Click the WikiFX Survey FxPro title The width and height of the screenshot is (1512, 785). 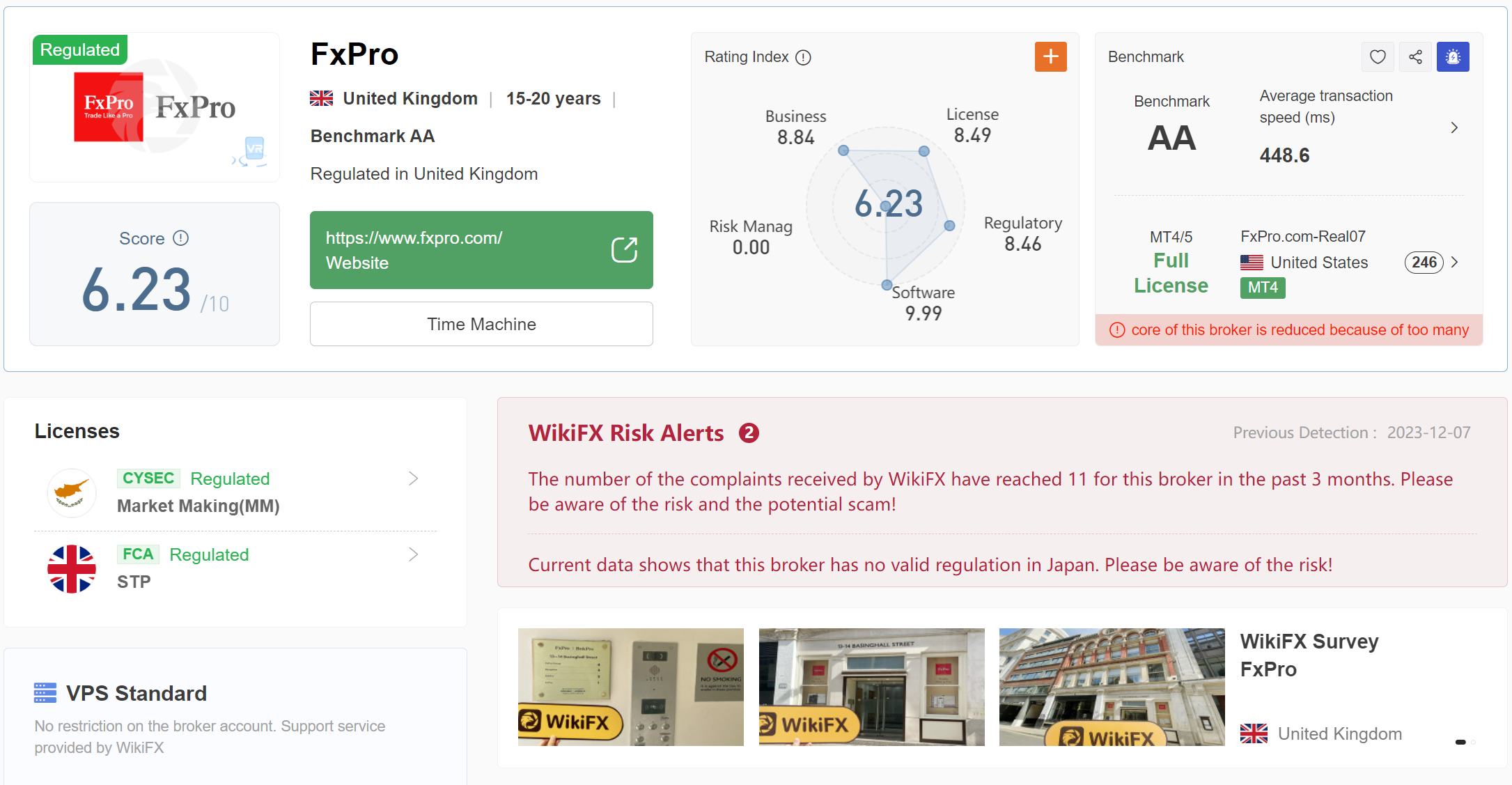(1309, 655)
